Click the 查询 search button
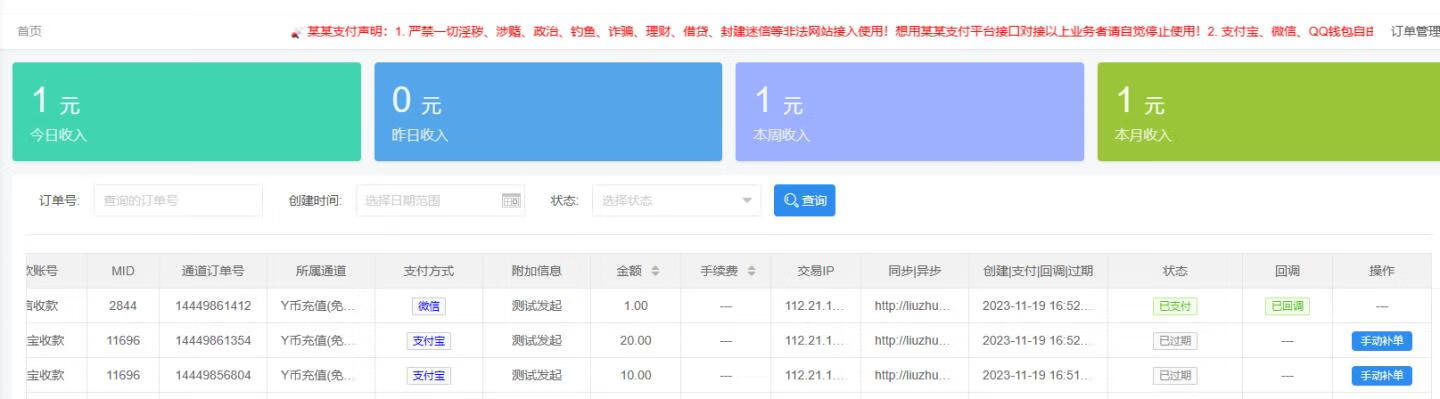This screenshot has height=399, width=1440. click(x=804, y=200)
